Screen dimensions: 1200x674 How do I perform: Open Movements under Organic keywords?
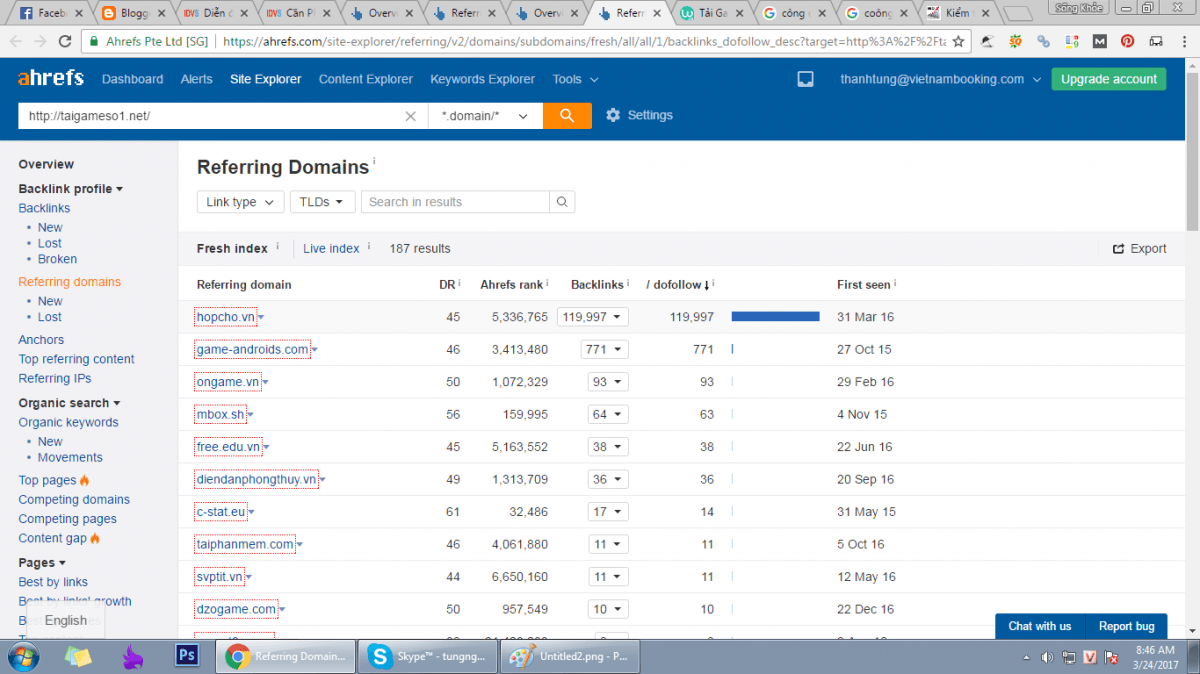pyautogui.click(x=70, y=457)
